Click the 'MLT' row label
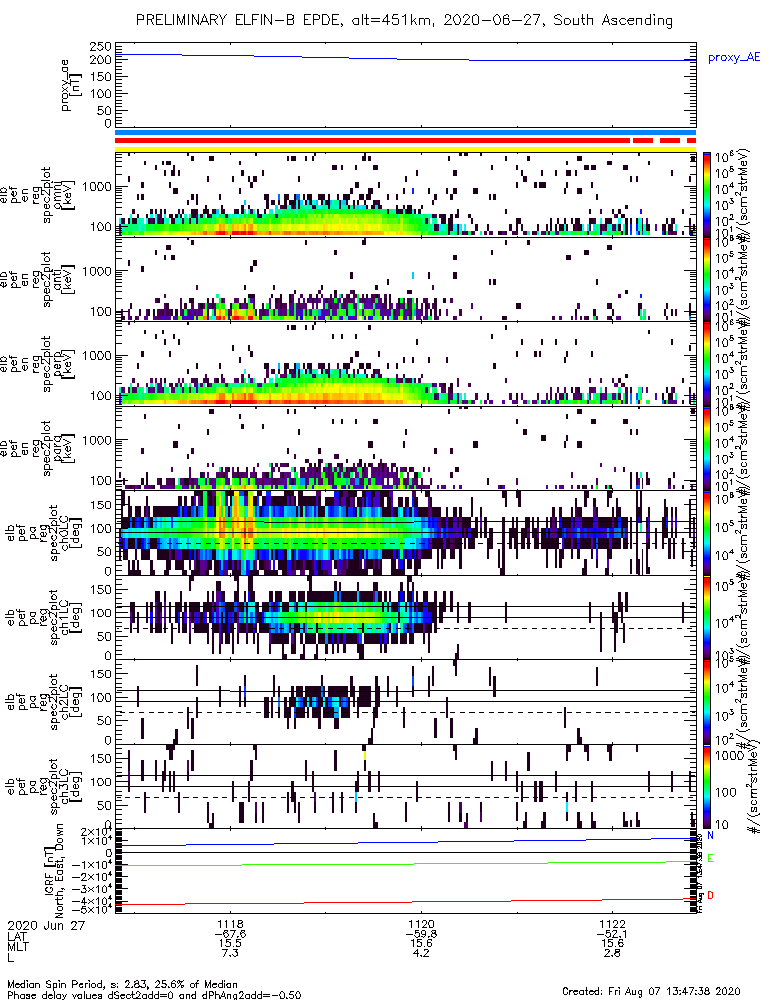775x1000 pixels. pos(17,945)
